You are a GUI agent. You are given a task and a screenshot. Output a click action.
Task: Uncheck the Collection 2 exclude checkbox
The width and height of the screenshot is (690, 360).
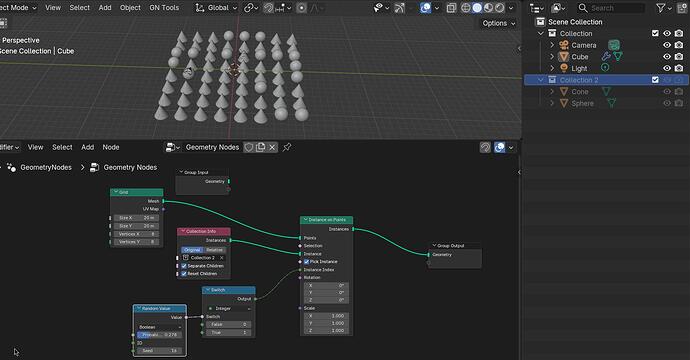coord(655,80)
